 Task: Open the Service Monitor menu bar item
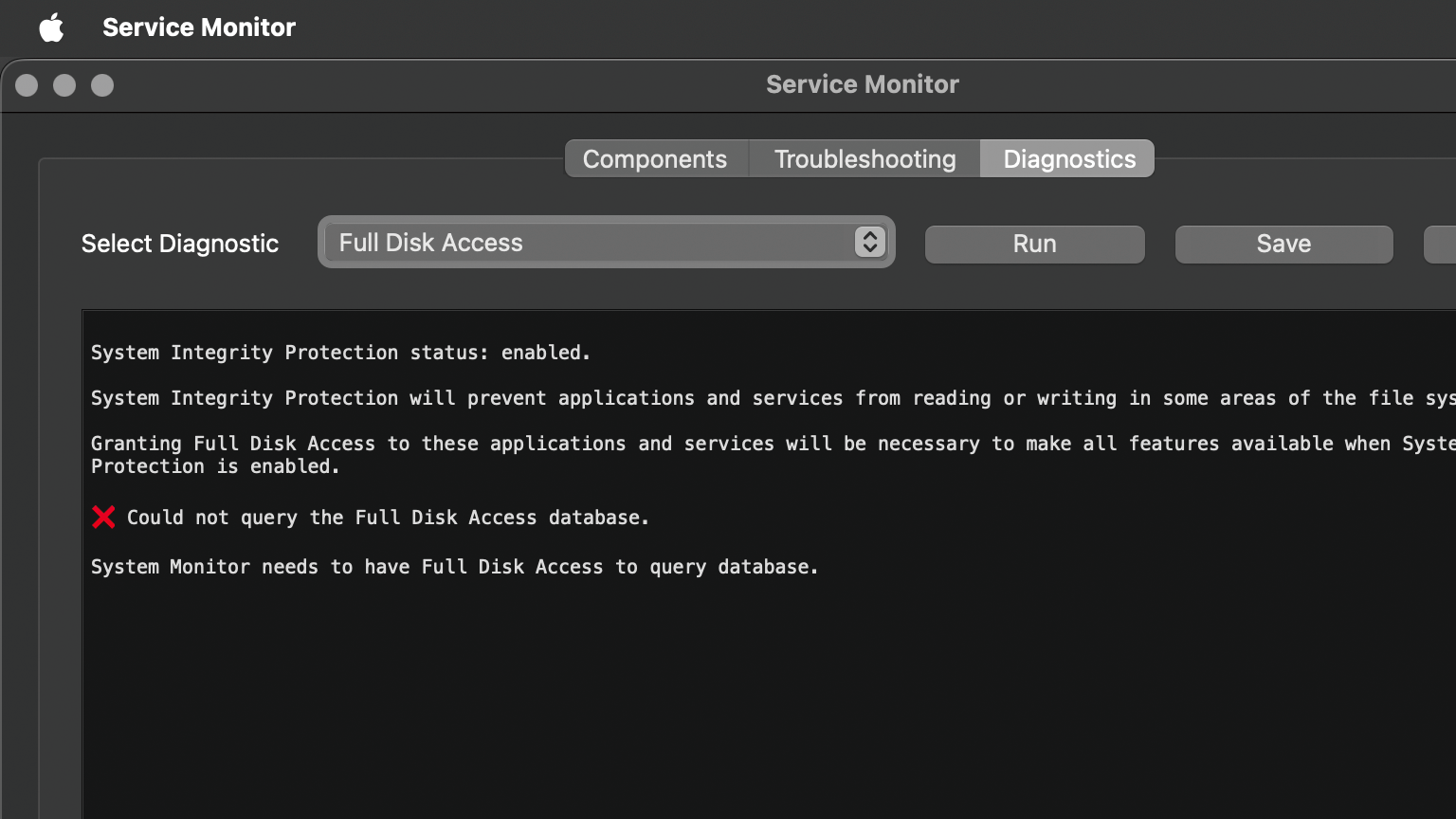click(x=198, y=27)
